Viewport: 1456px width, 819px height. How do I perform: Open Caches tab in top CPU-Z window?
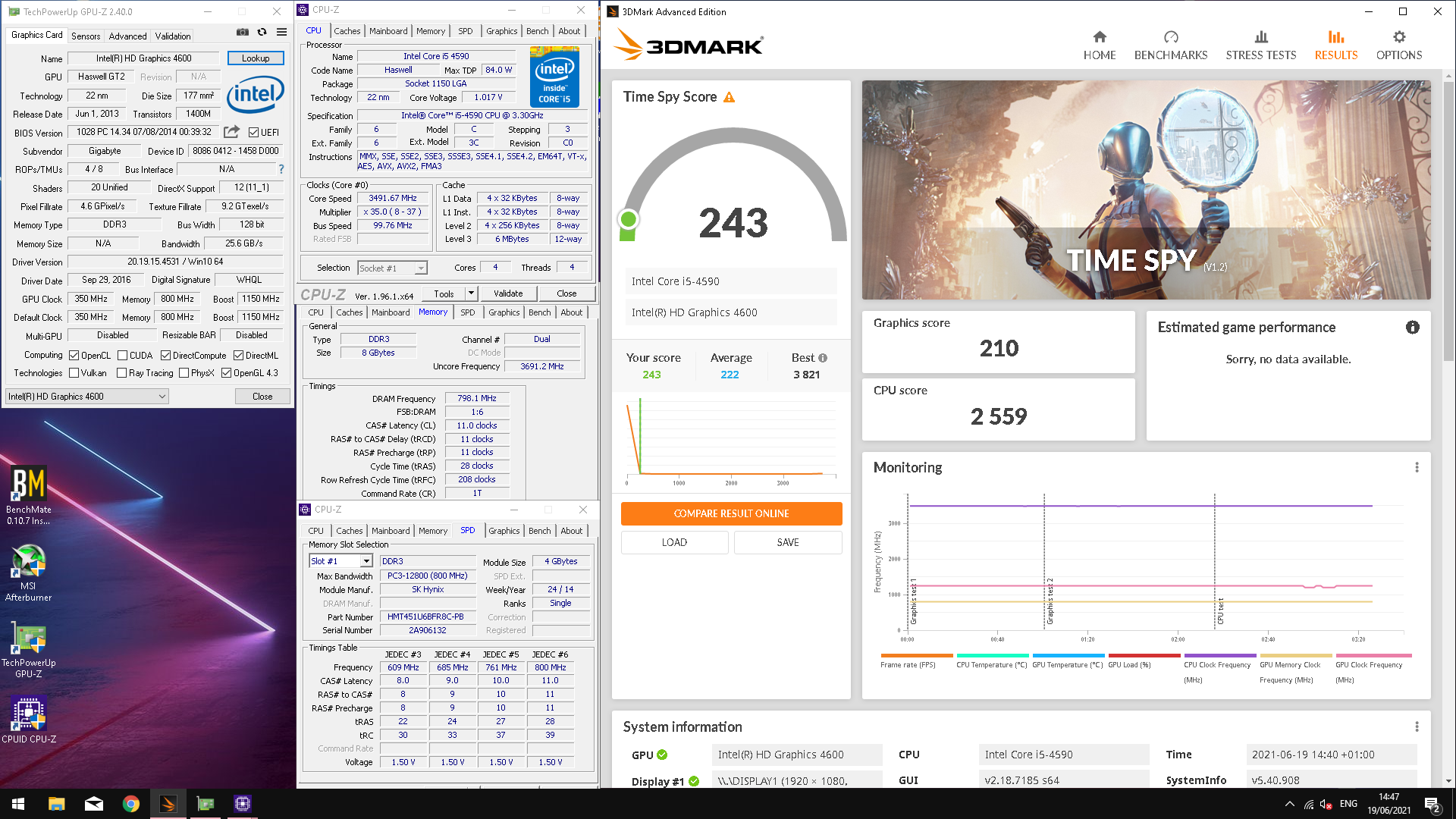[347, 31]
